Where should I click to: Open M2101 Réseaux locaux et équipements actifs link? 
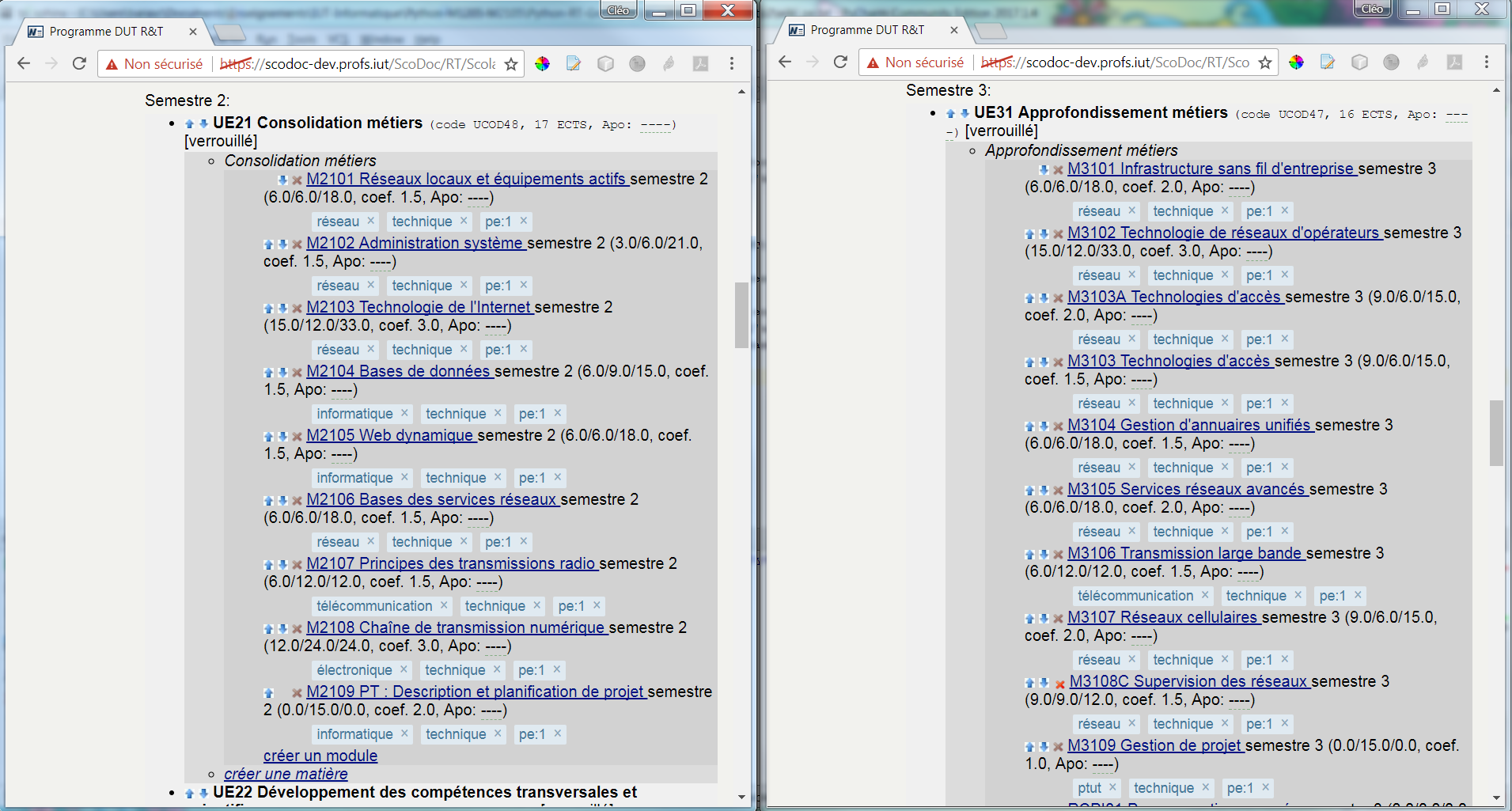468,180
